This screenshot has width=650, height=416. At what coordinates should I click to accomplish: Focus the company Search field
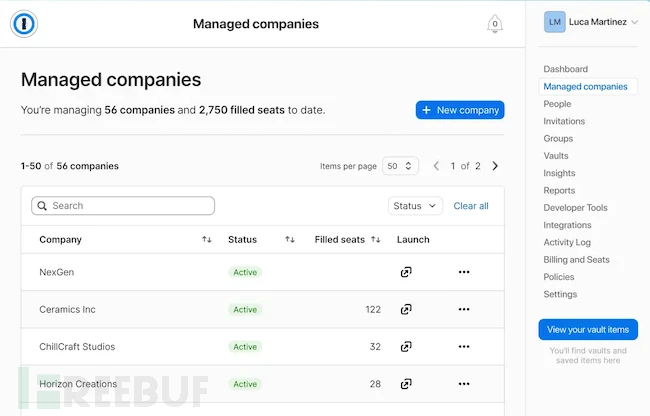[x=123, y=206]
